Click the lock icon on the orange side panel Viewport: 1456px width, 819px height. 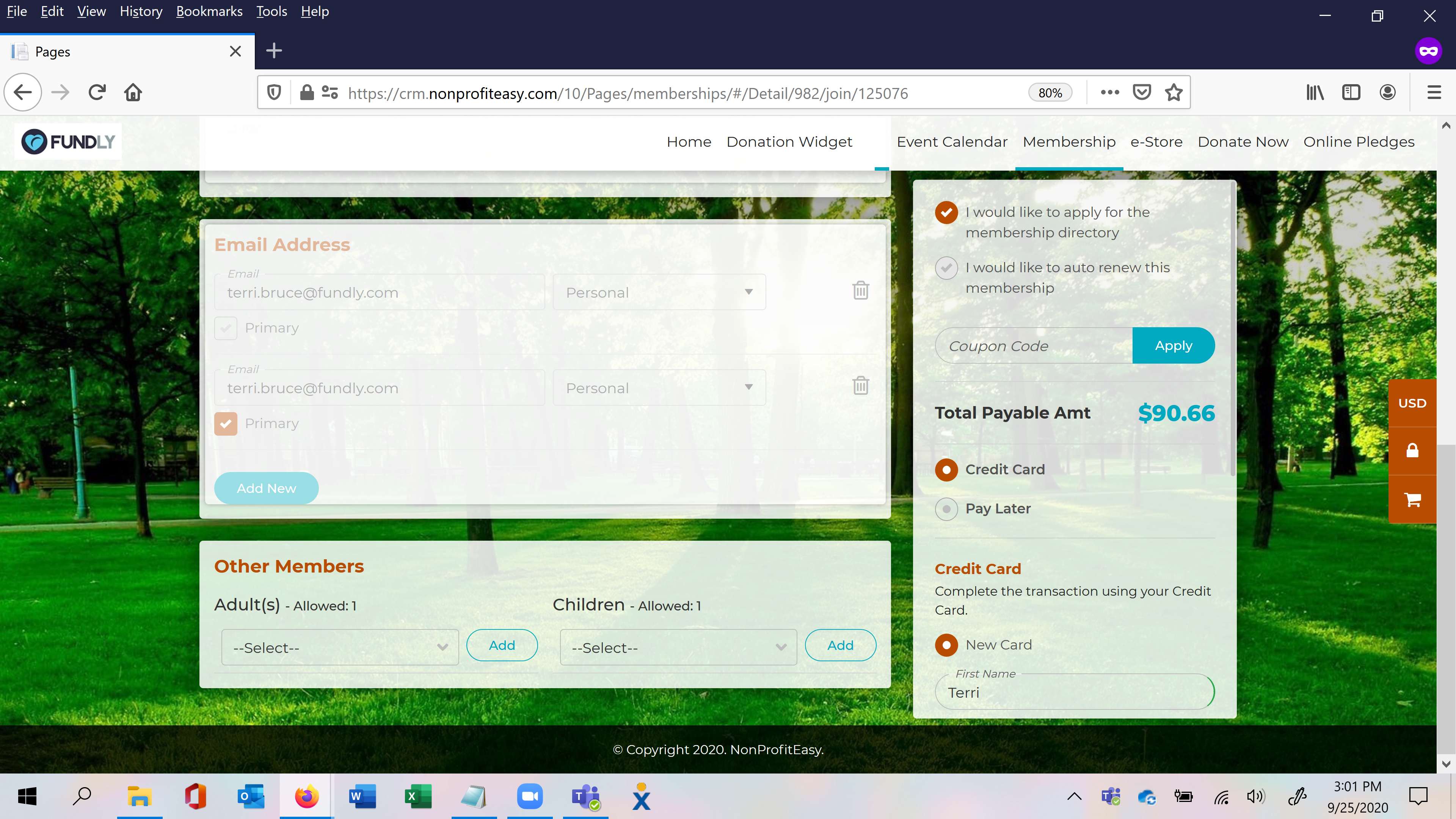pyautogui.click(x=1412, y=450)
